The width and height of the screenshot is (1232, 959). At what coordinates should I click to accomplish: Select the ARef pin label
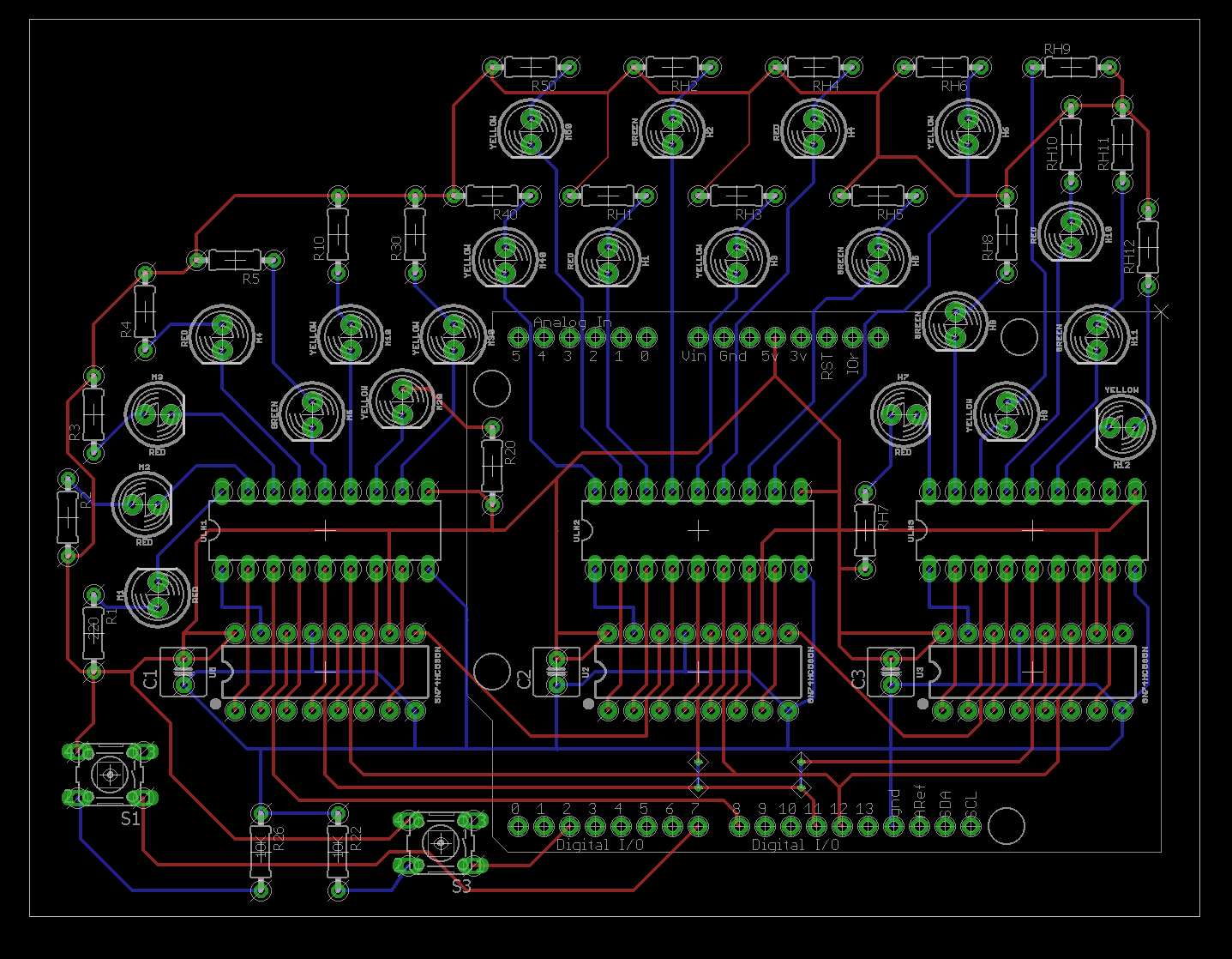[x=920, y=799]
